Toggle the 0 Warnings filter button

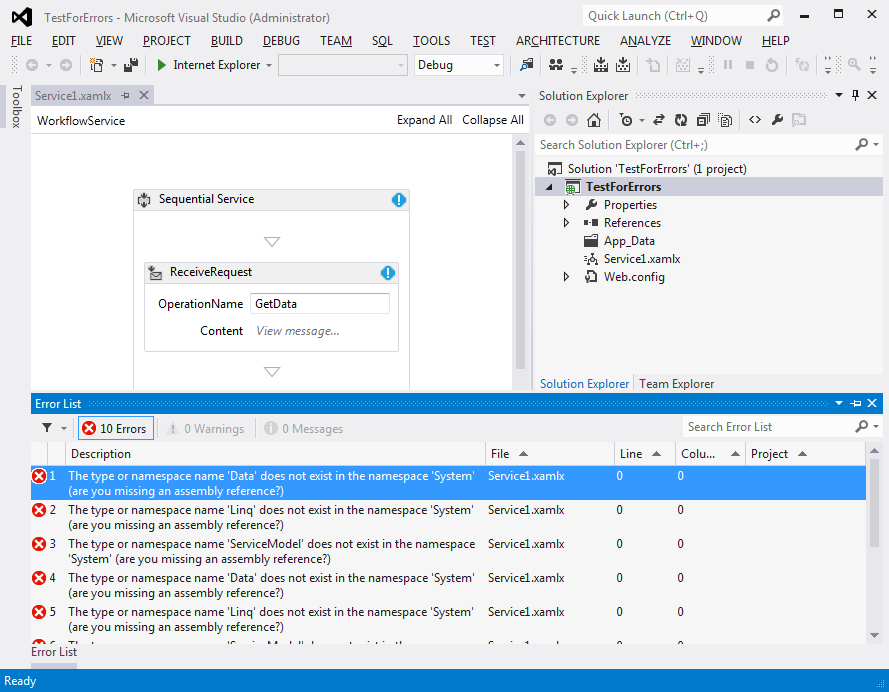207,428
